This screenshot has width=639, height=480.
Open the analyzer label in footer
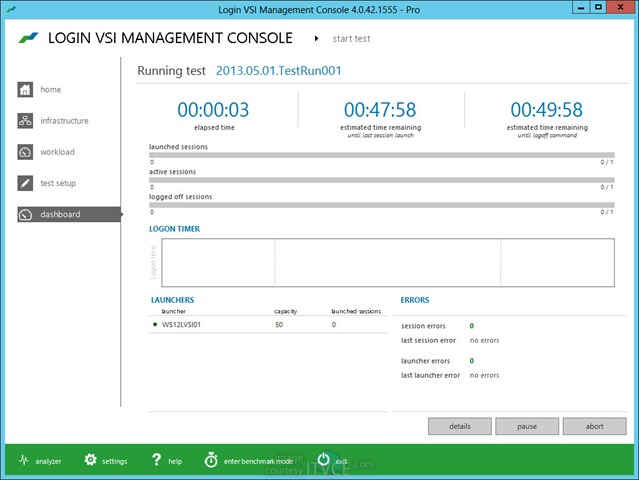(x=48, y=461)
